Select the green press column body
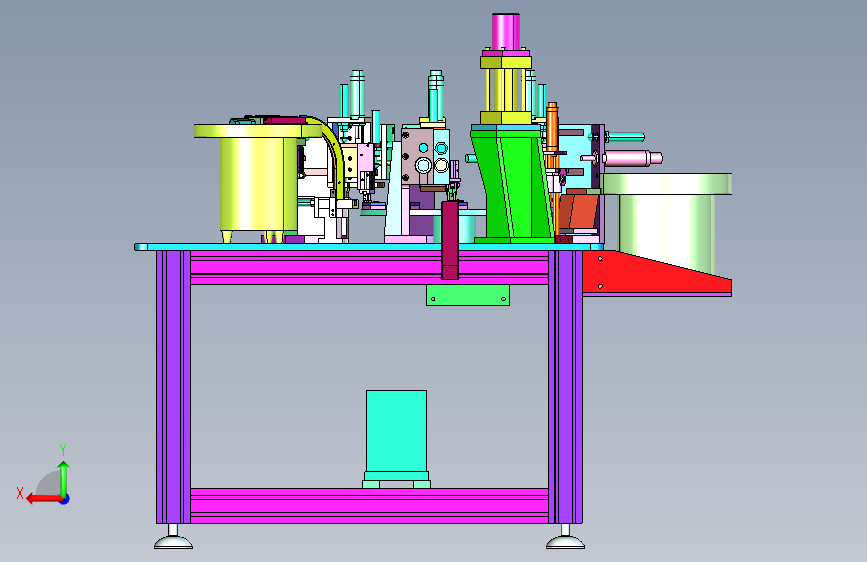This screenshot has height=562, width=867. tap(513, 185)
